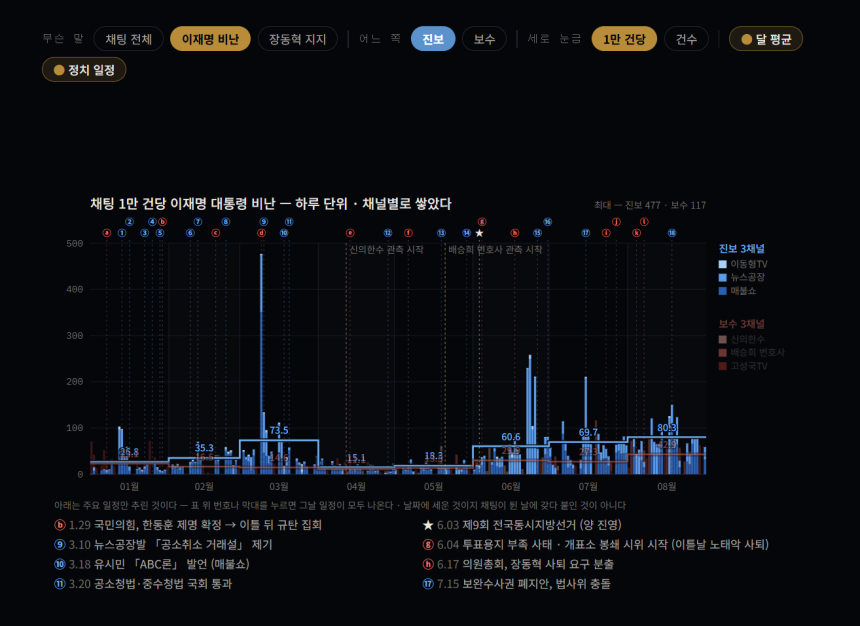Click the '3.20 공소청법·중수청법 국회 통과' entry
Image resolution: width=860 pixels, height=626 pixels.
143,584
